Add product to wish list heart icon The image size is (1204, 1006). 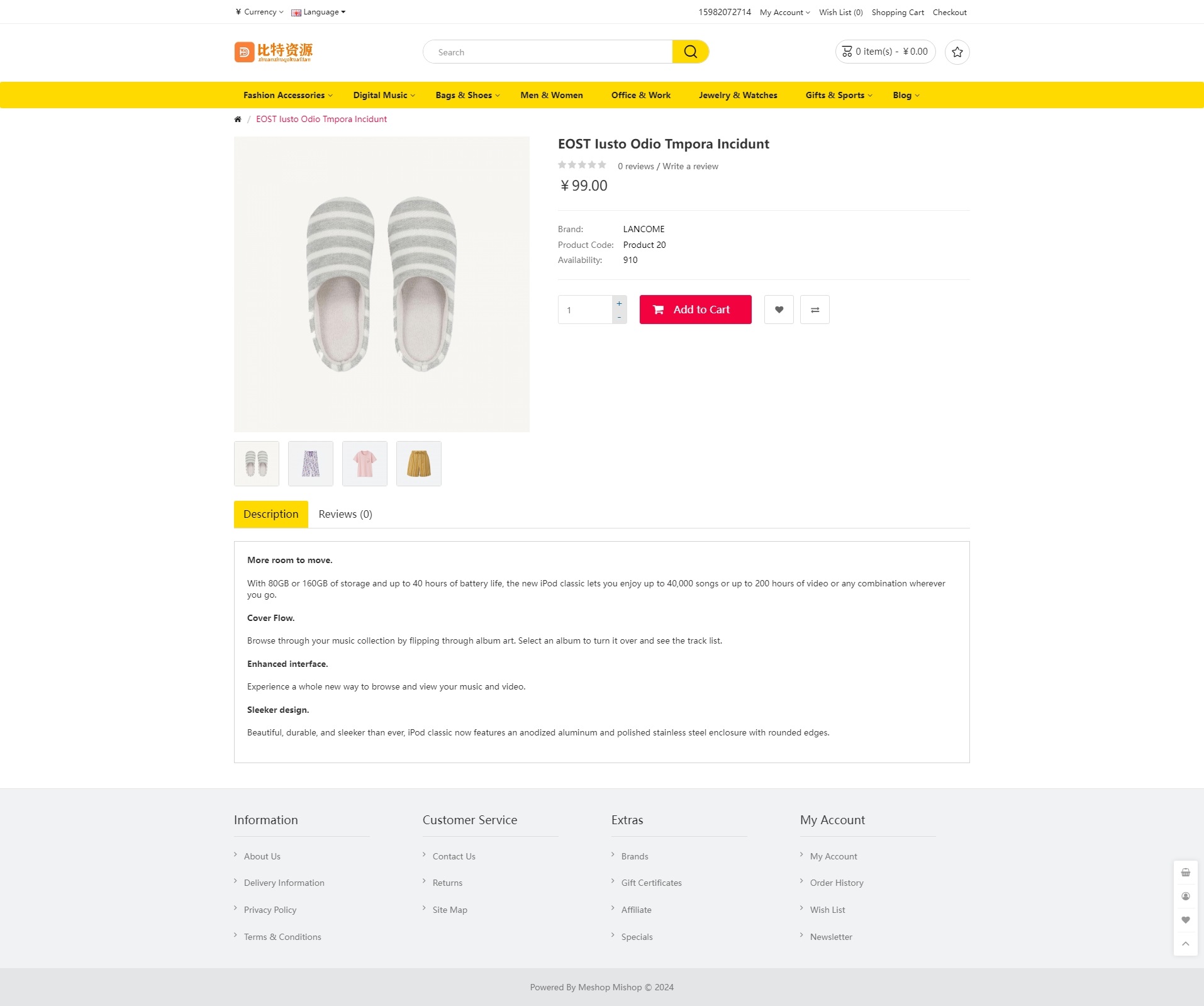pyautogui.click(x=779, y=310)
